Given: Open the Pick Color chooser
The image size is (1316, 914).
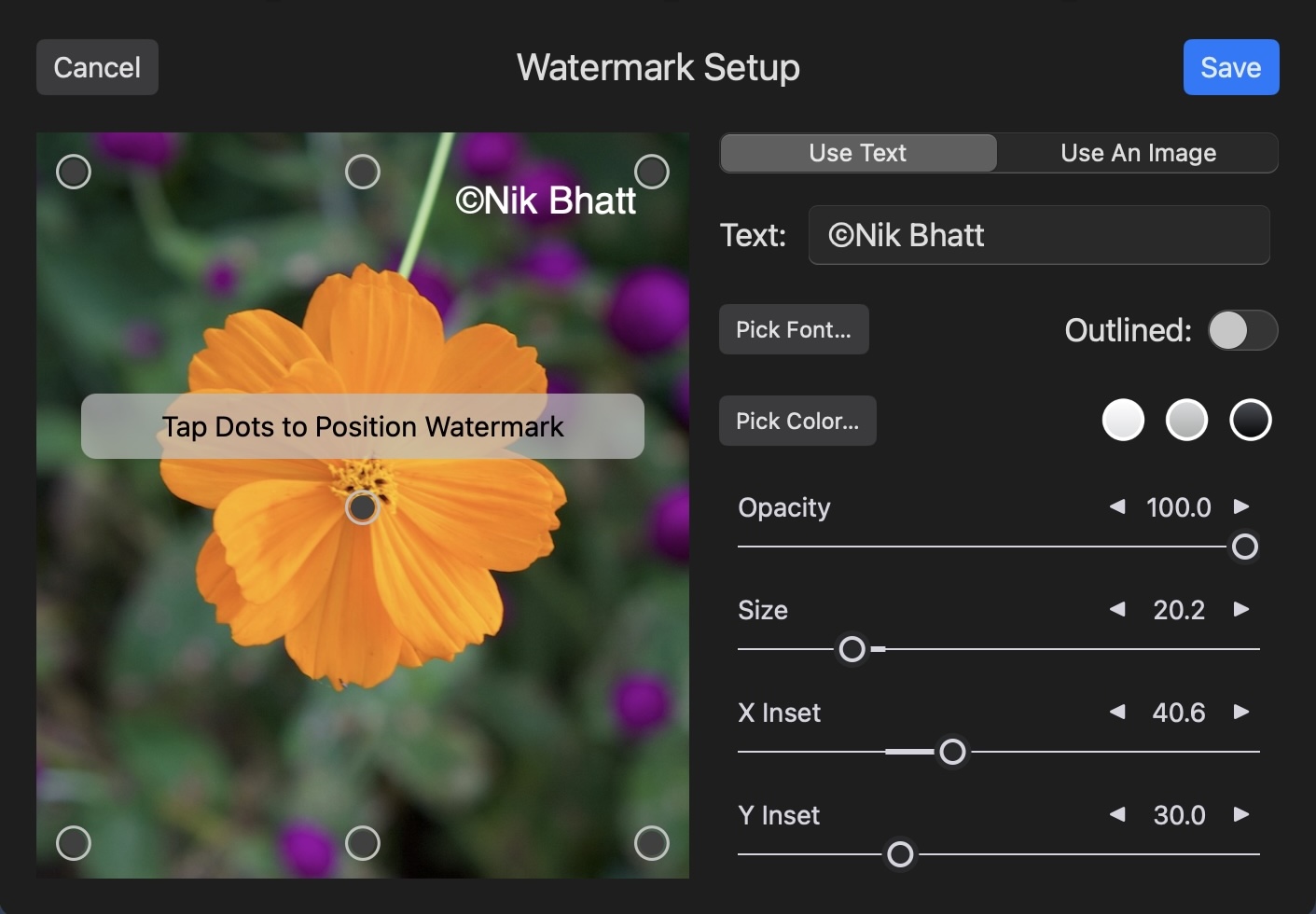Looking at the screenshot, I should click(797, 421).
